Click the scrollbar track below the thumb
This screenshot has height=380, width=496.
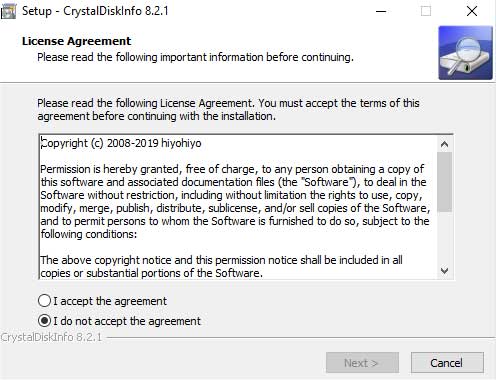(x=444, y=237)
